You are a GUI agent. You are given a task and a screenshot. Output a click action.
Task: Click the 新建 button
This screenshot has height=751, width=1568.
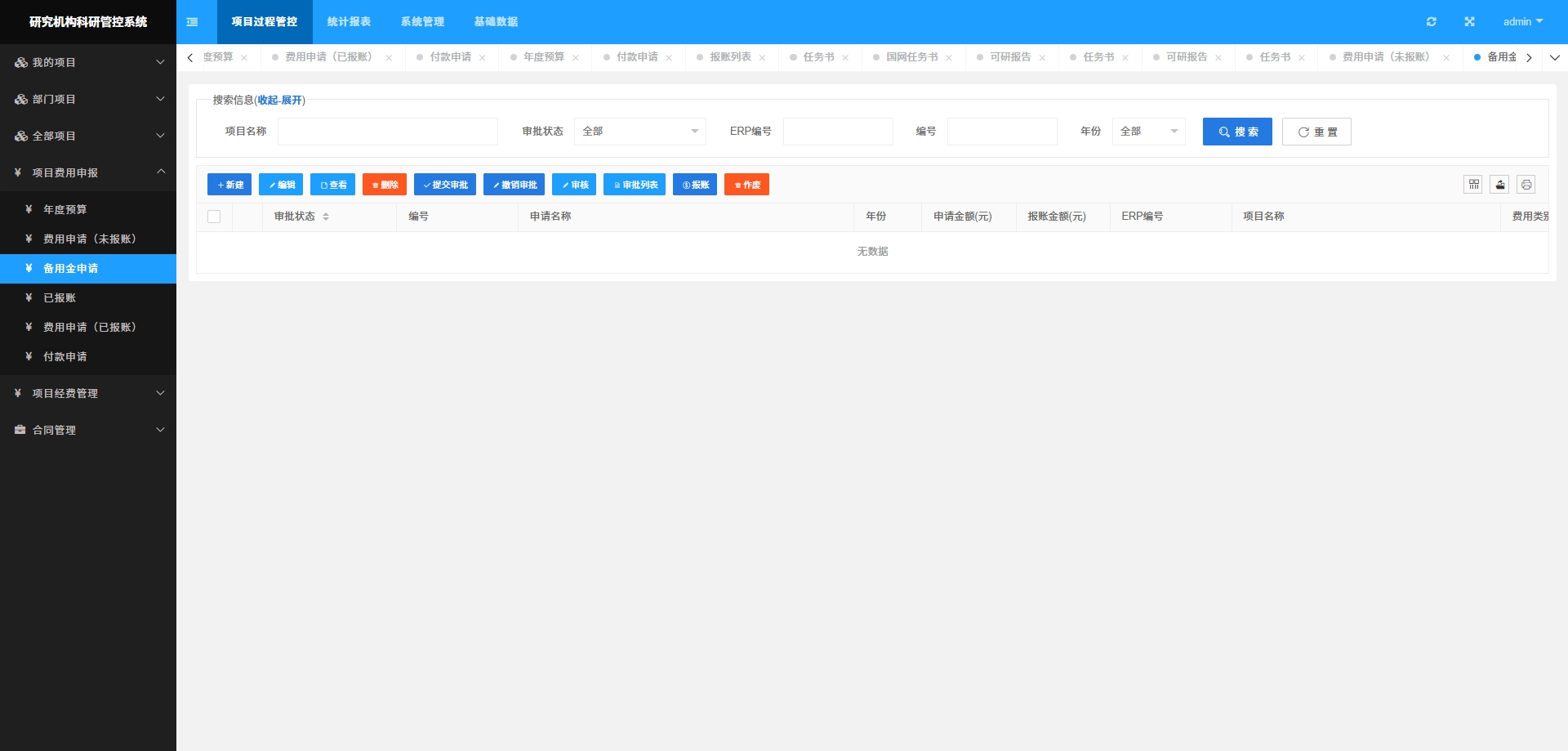coord(229,185)
